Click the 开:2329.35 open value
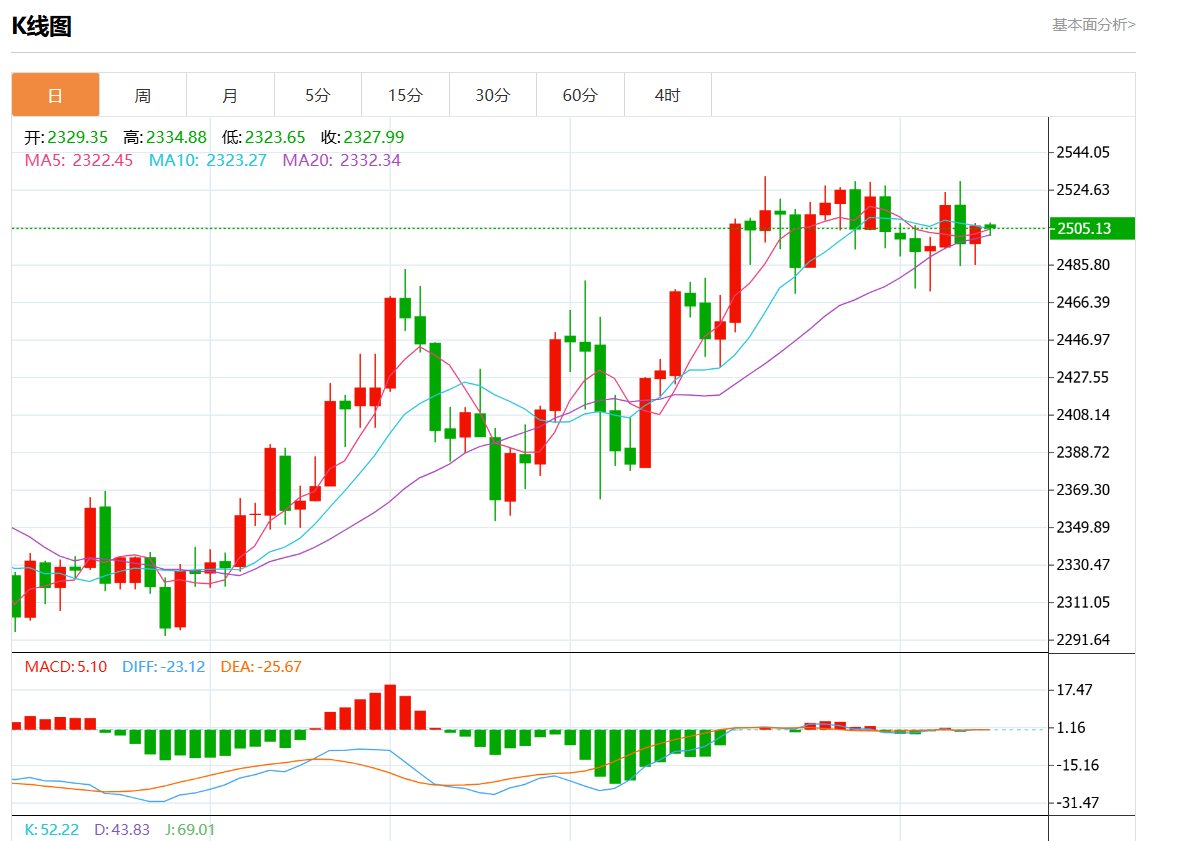Image resolution: width=1178 pixels, height=841 pixels. tap(66, 137)
